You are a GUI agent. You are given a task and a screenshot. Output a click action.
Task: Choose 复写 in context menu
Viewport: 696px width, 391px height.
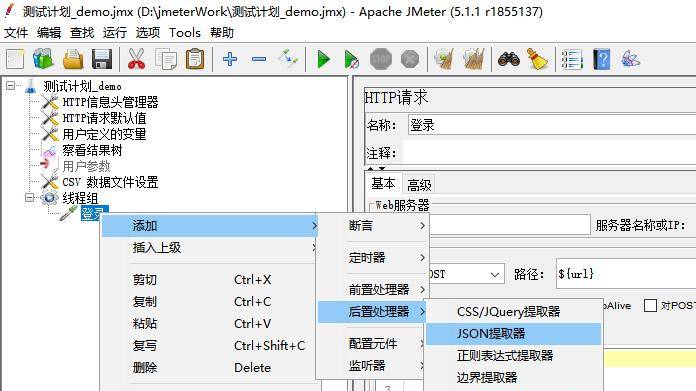point(210,345)
